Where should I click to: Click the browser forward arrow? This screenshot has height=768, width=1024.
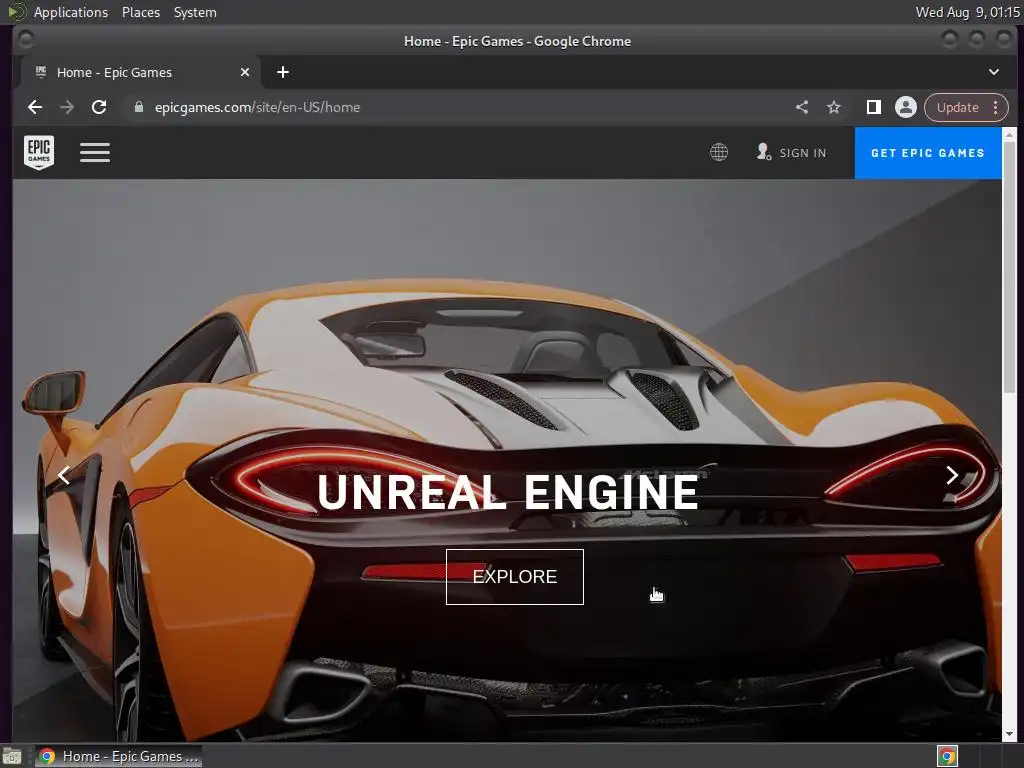[x=67, y=107]
